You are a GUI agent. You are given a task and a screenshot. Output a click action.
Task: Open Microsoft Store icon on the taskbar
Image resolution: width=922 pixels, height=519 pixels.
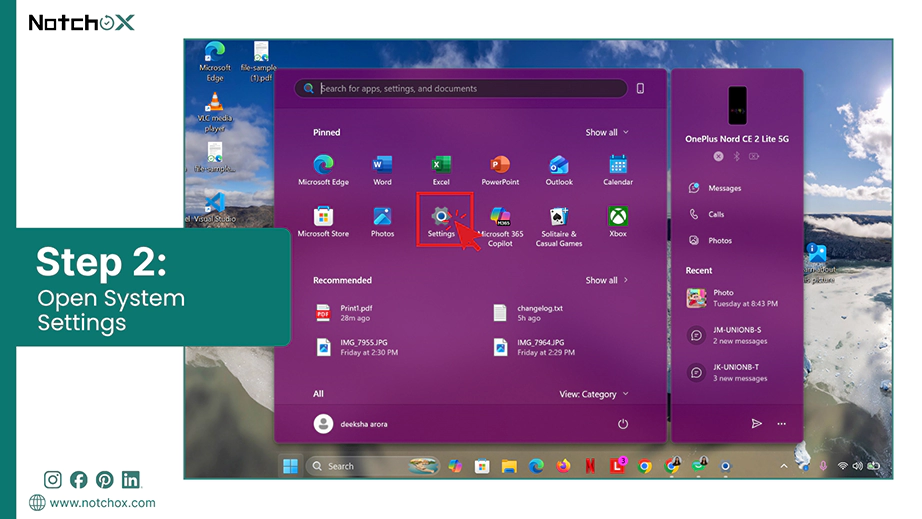pyautogui.click(x=482, y=466)
